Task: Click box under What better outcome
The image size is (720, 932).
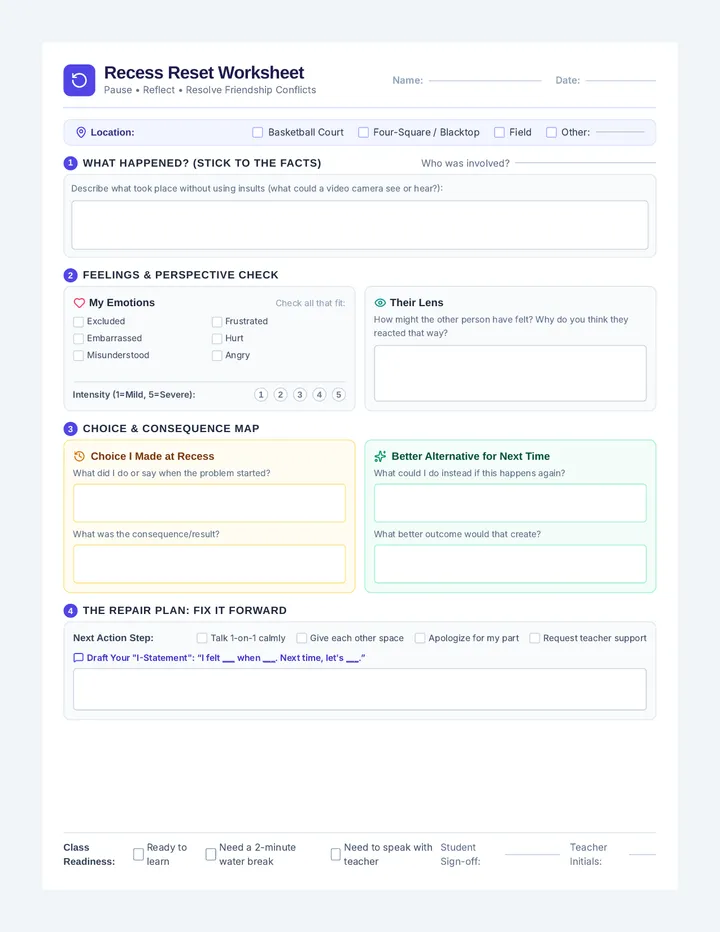Action: point(510,563)
